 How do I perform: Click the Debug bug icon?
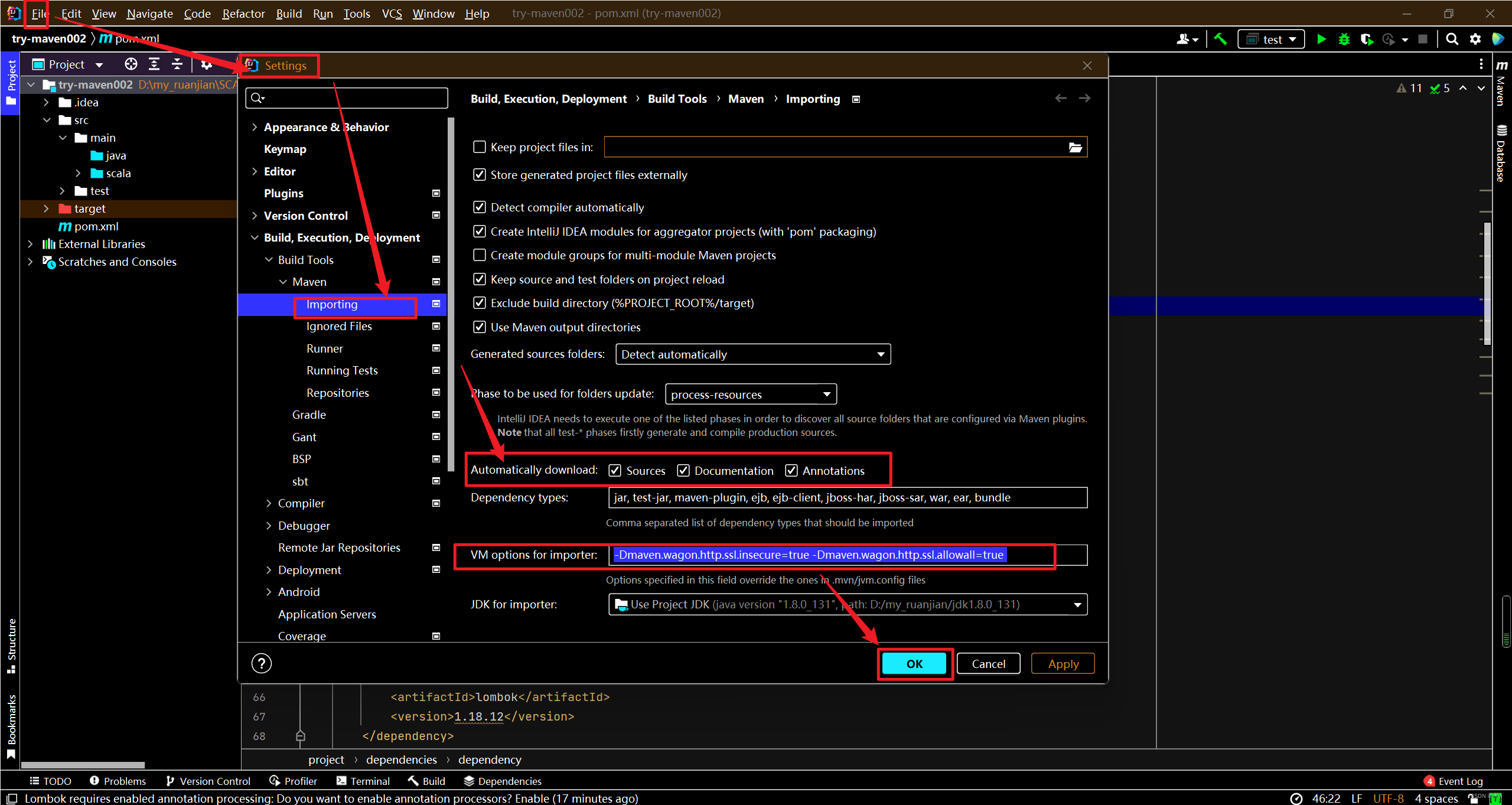pyautogui.click(x=1344, y=40)
